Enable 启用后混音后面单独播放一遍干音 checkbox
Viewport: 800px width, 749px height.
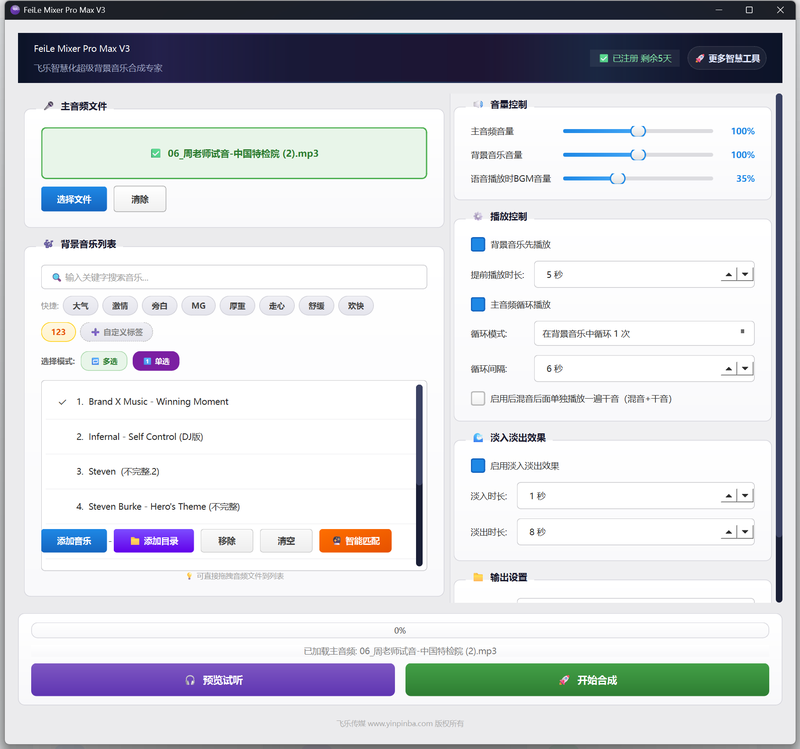coord(478,398)
